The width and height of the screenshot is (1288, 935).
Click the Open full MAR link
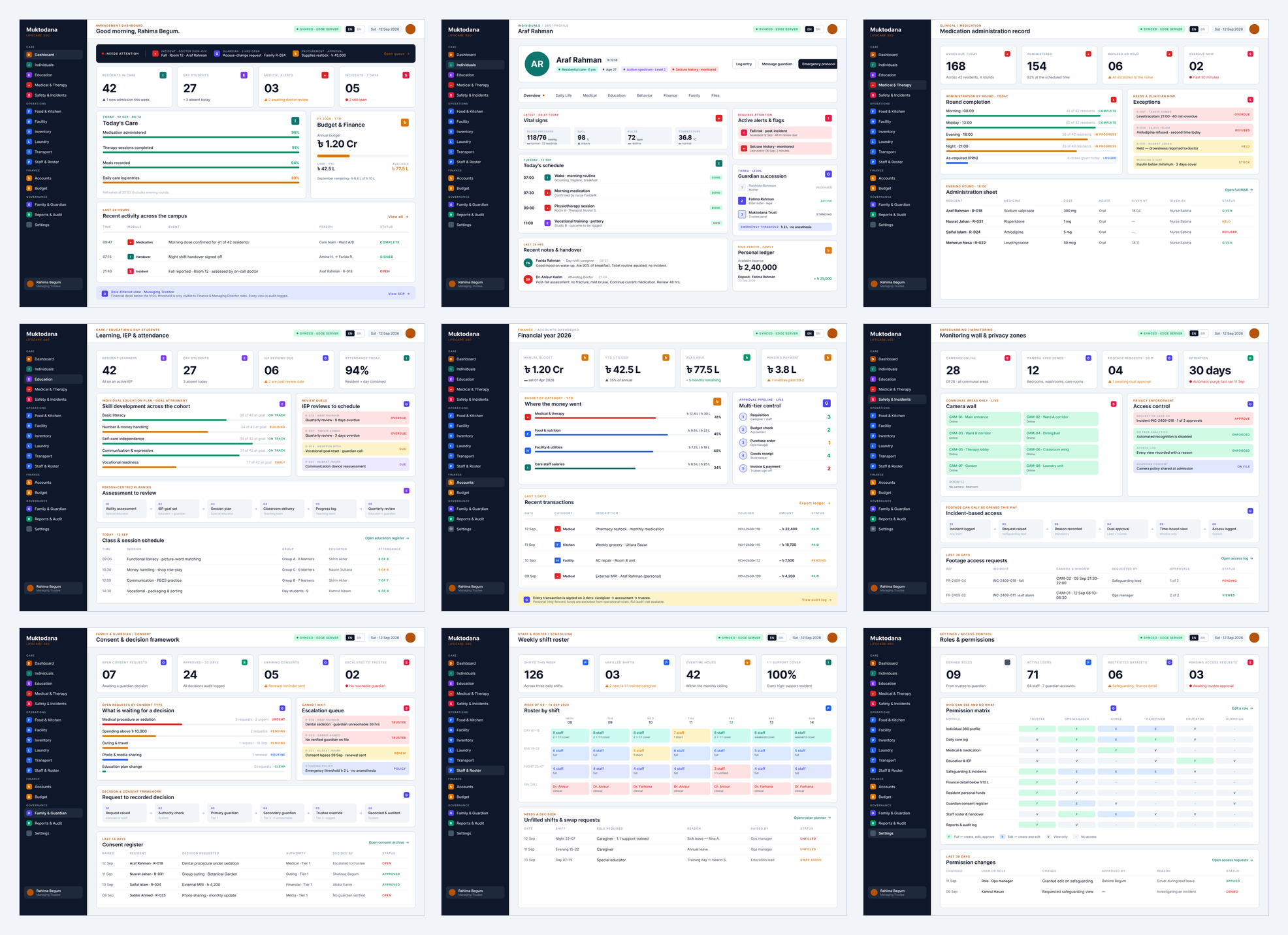[1238, 190]
